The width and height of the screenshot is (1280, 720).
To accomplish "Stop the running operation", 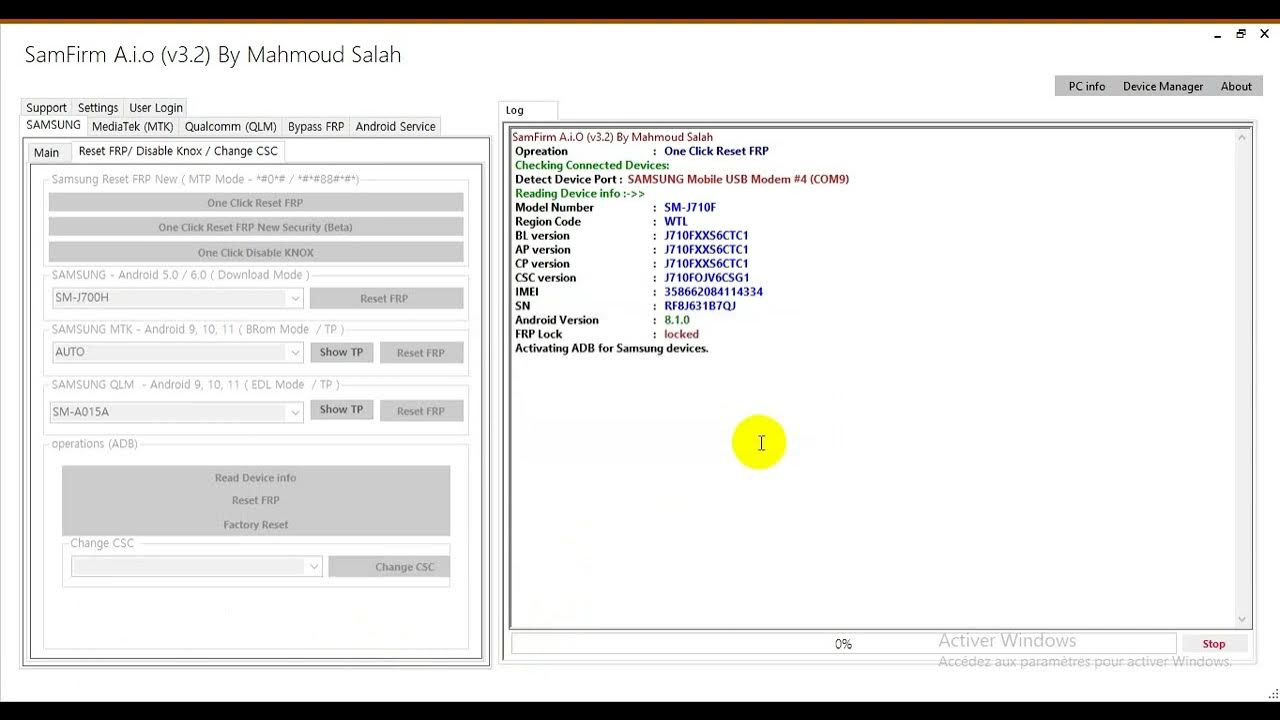I will pyautogui.click(x=1214, y=644).
